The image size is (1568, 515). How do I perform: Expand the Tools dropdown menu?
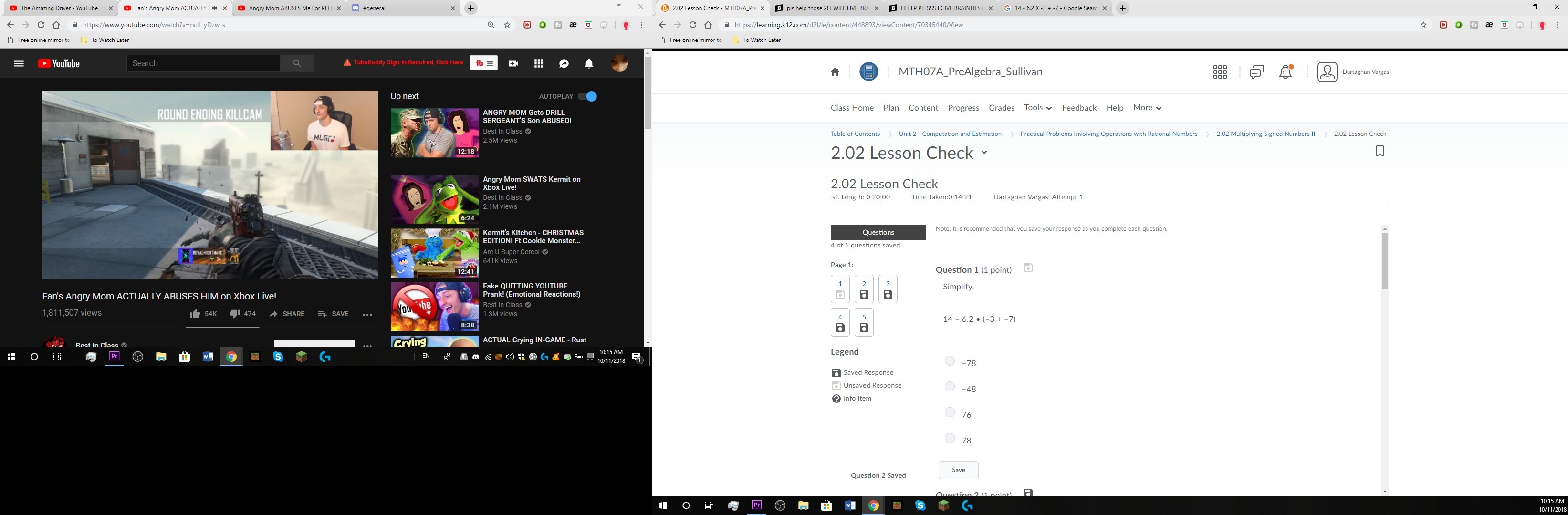(x=1038, y=108)
